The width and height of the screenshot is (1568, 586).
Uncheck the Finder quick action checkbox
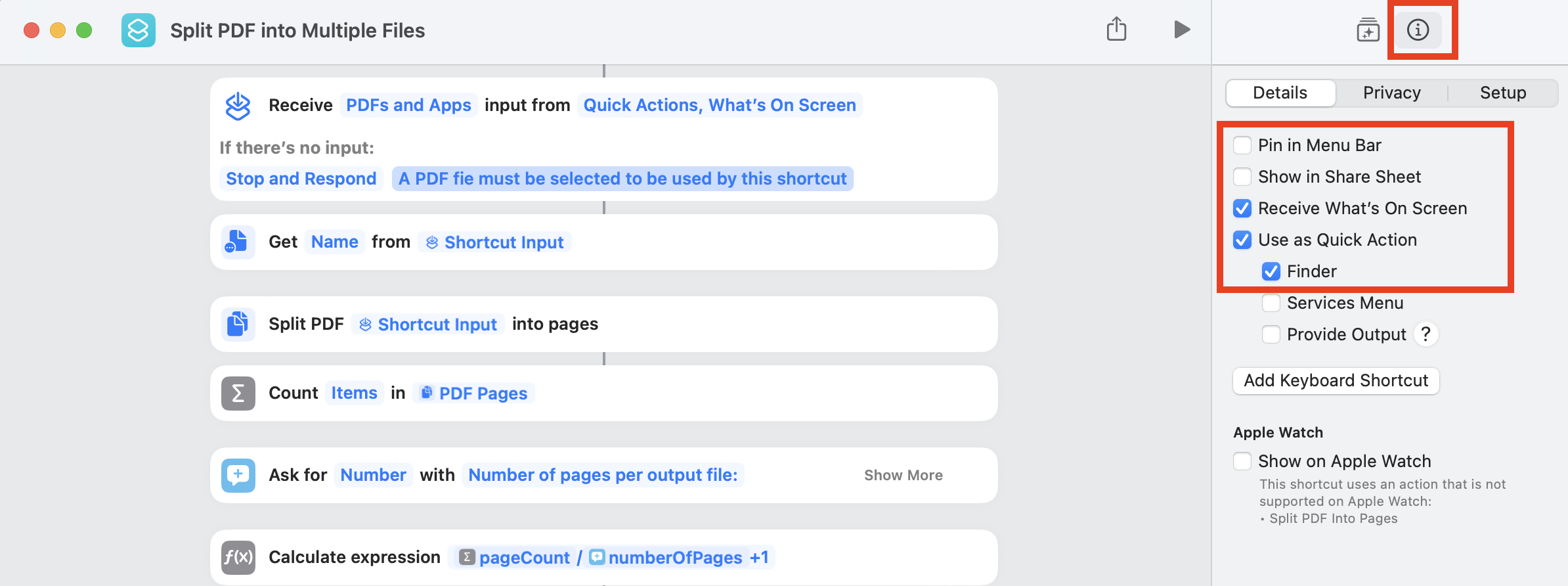(x=1271, y=271)
